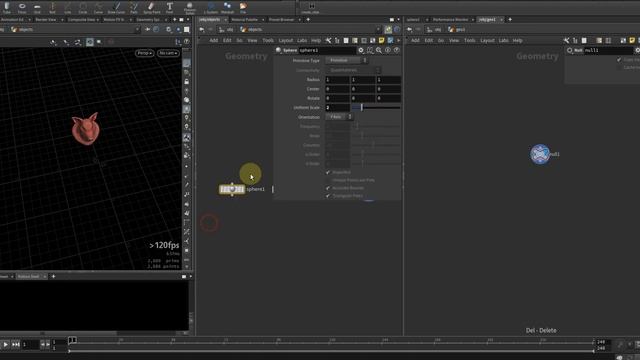Select the Spray Paint shelf tool
This screenshot has height=360, width=640.
pos(151,8)
